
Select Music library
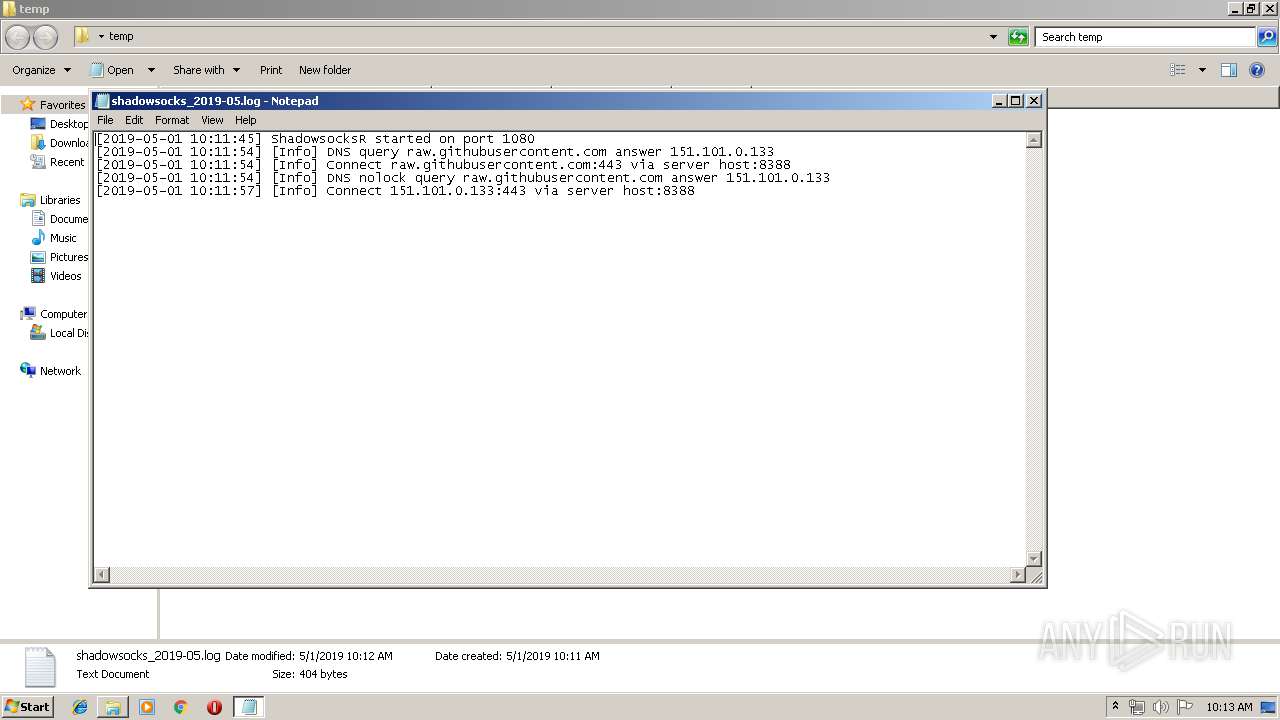pos(54,238)
